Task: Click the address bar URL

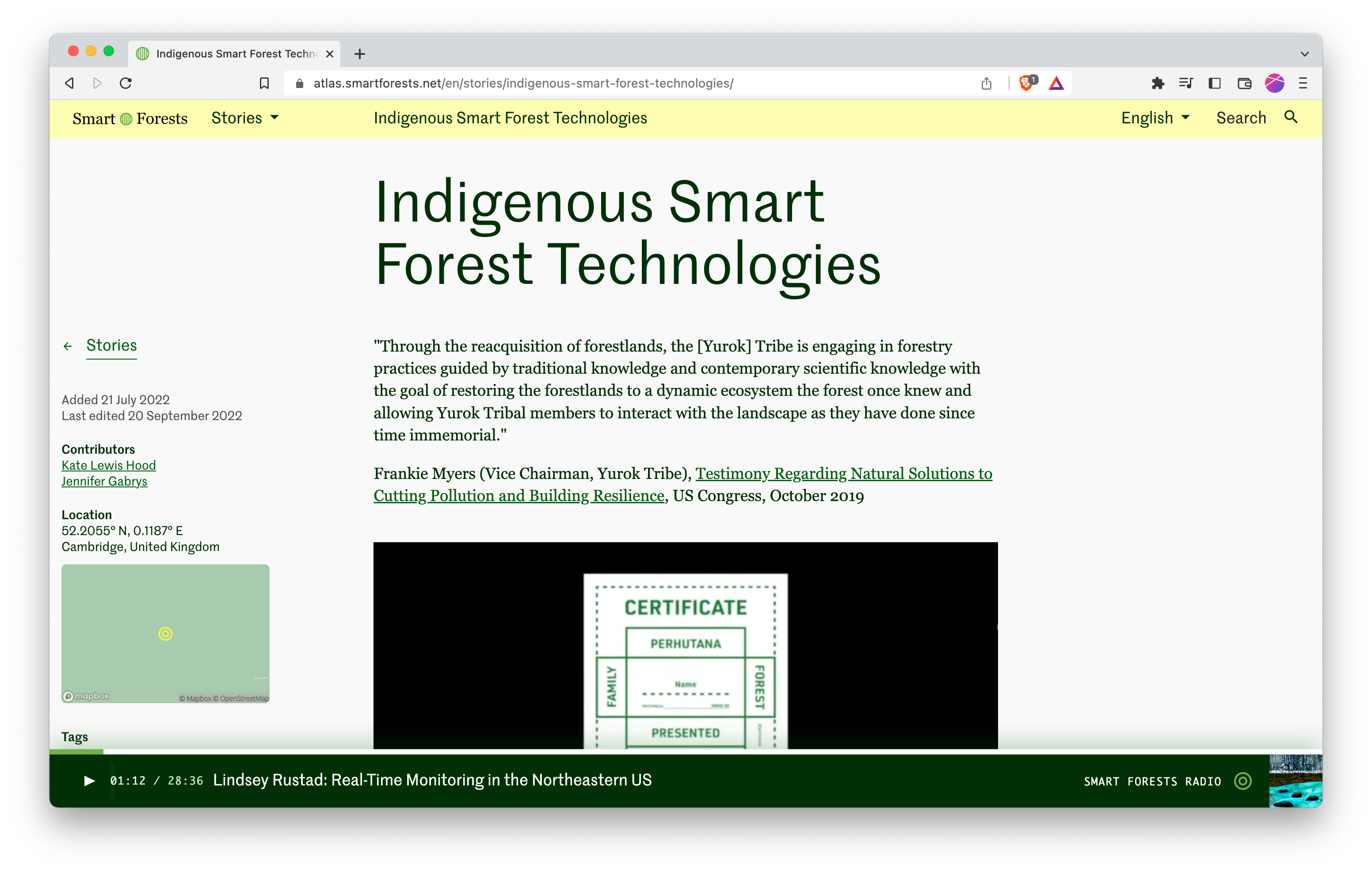Action: click(523, 83)
